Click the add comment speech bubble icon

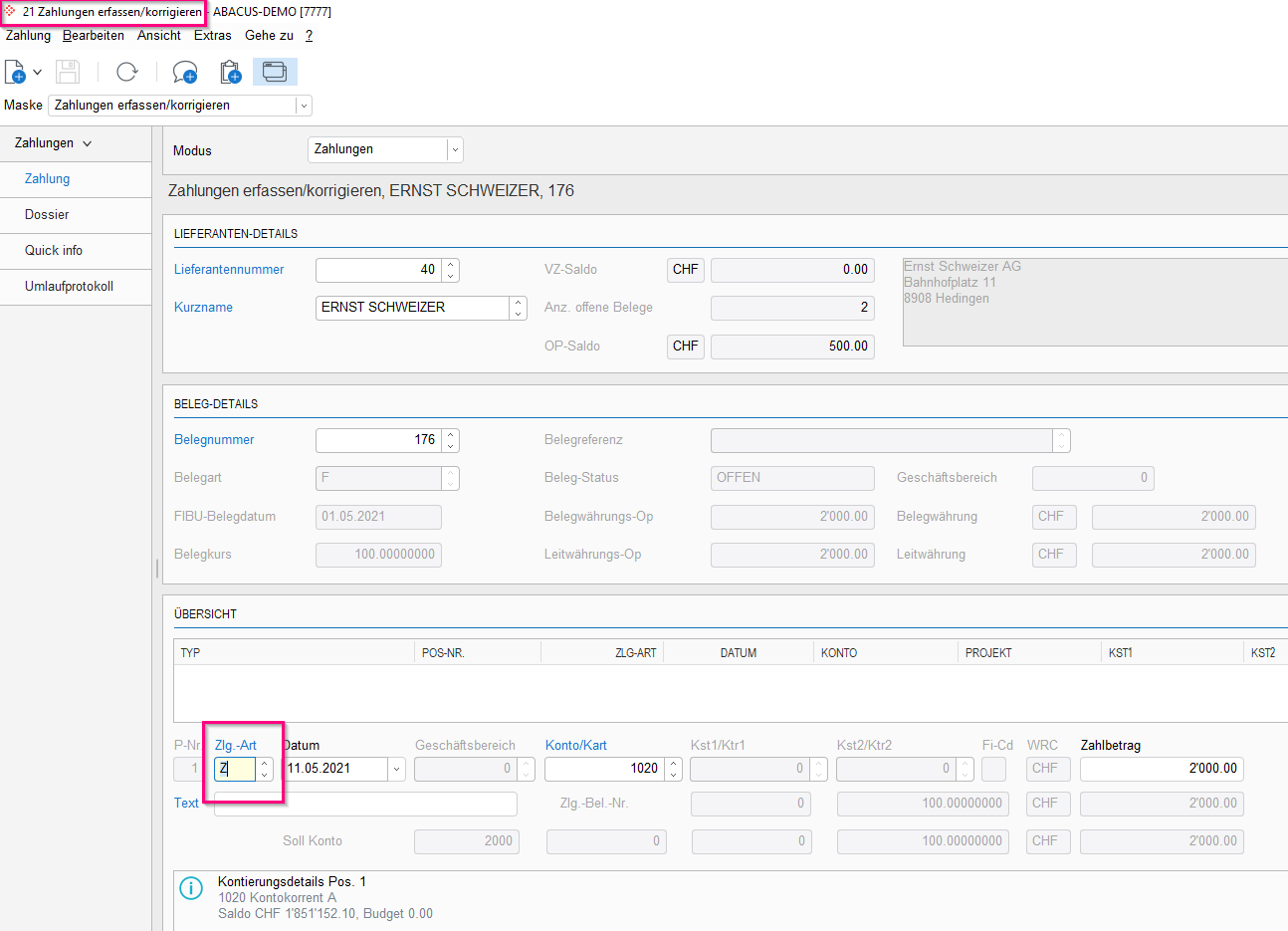184,72
